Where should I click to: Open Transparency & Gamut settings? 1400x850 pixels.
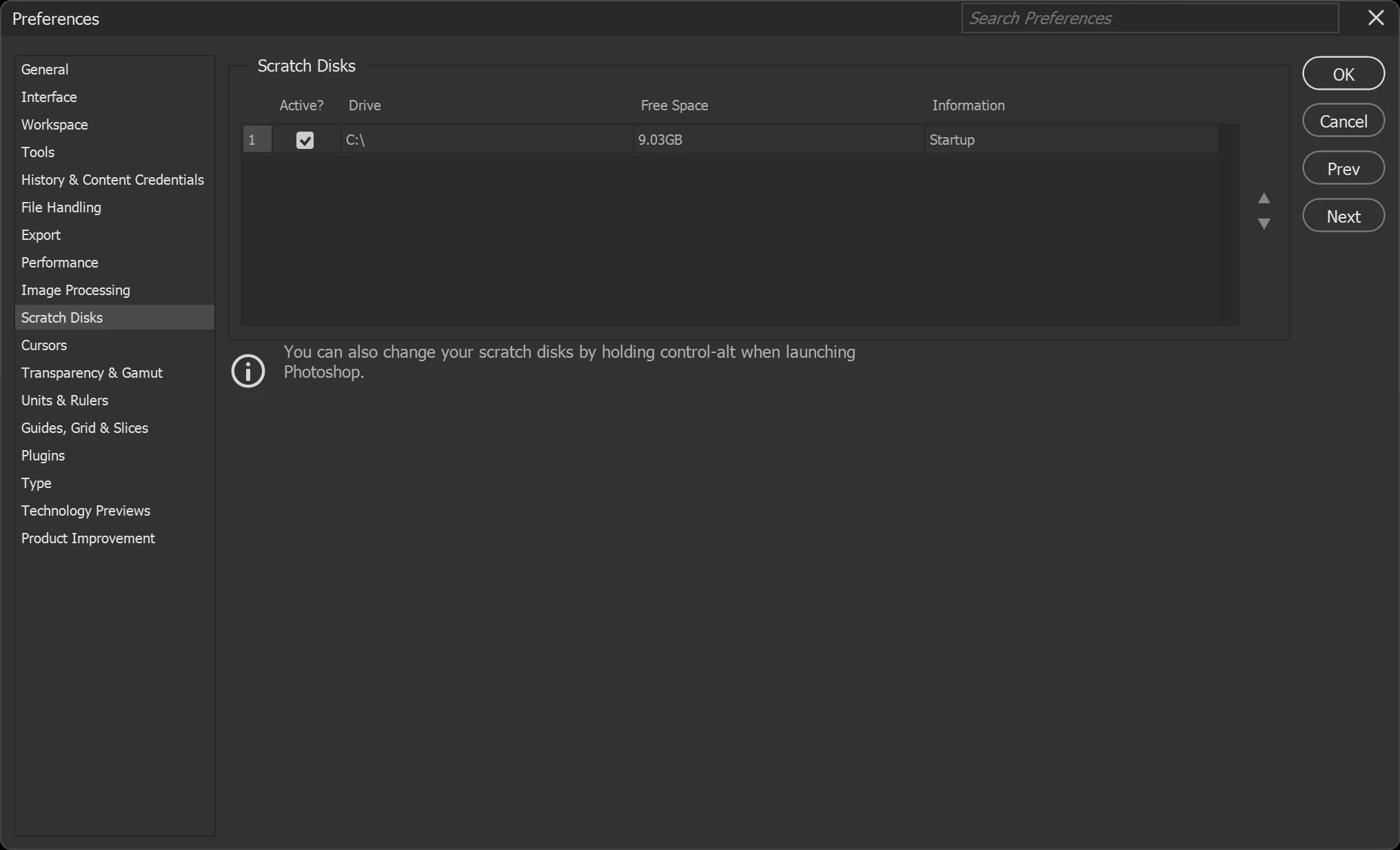click(92, 373)
